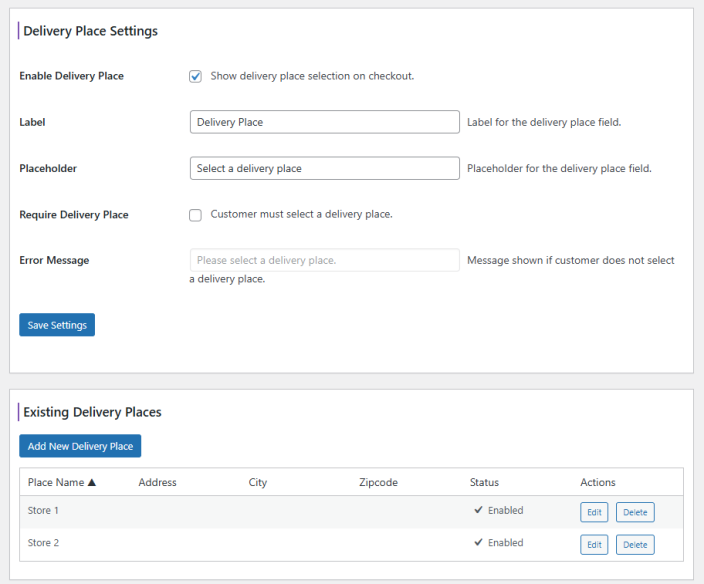Click the Zipcode column header
704x584 pixels.
pos(378,482)
